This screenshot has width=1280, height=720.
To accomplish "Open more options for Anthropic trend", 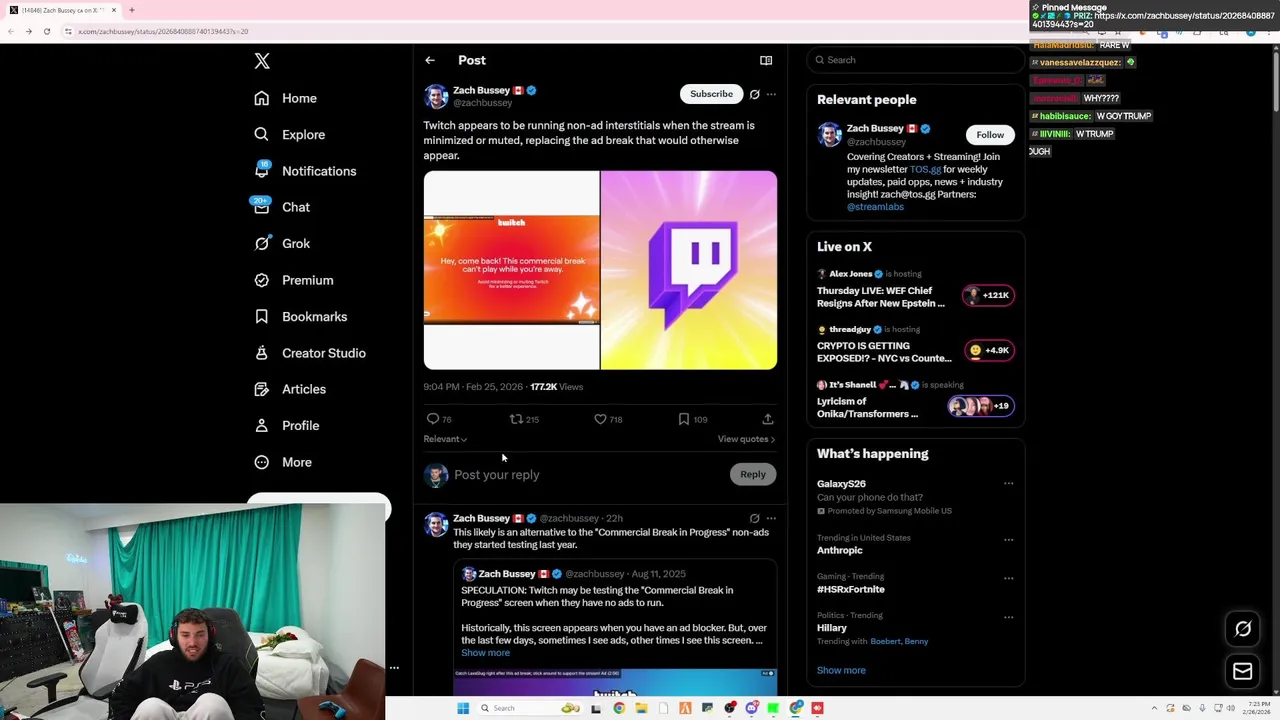I will pos(1008,540).
